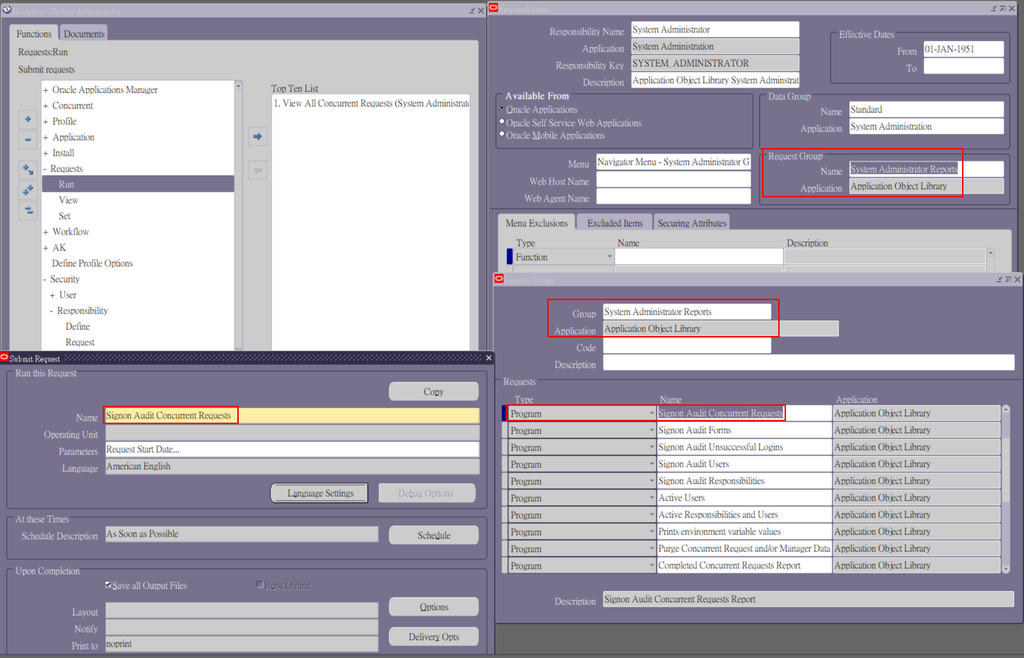
Task: Click the Menu Exclusions table scrollbar
Action: (x=990, y=259)
